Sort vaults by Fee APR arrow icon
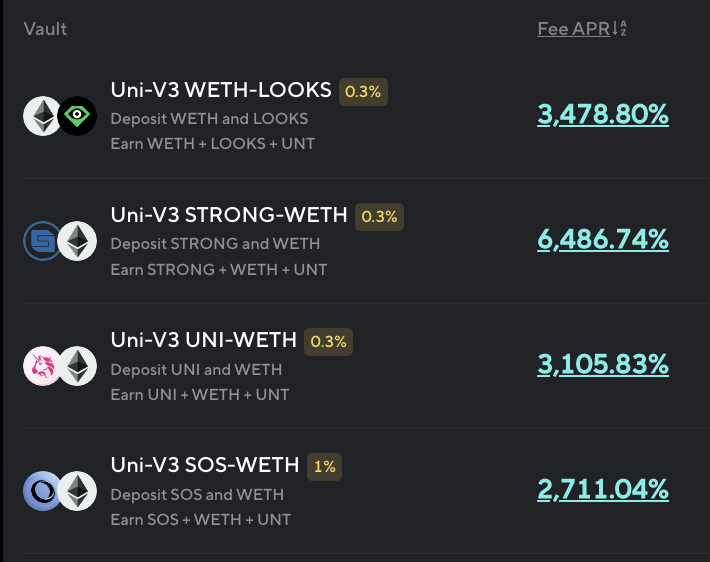Screen dimensions: 710x562 click(619, 29)
